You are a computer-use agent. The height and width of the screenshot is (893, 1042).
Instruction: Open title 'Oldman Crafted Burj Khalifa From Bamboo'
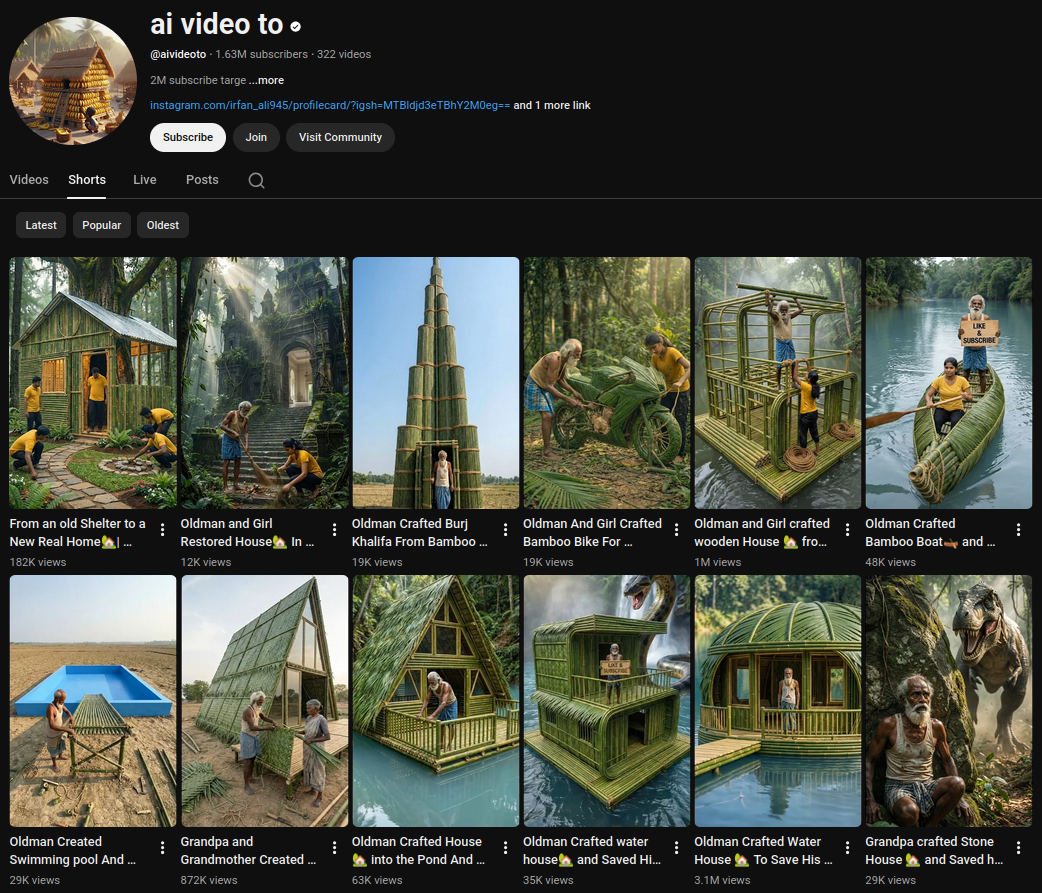tap(419, 532)
